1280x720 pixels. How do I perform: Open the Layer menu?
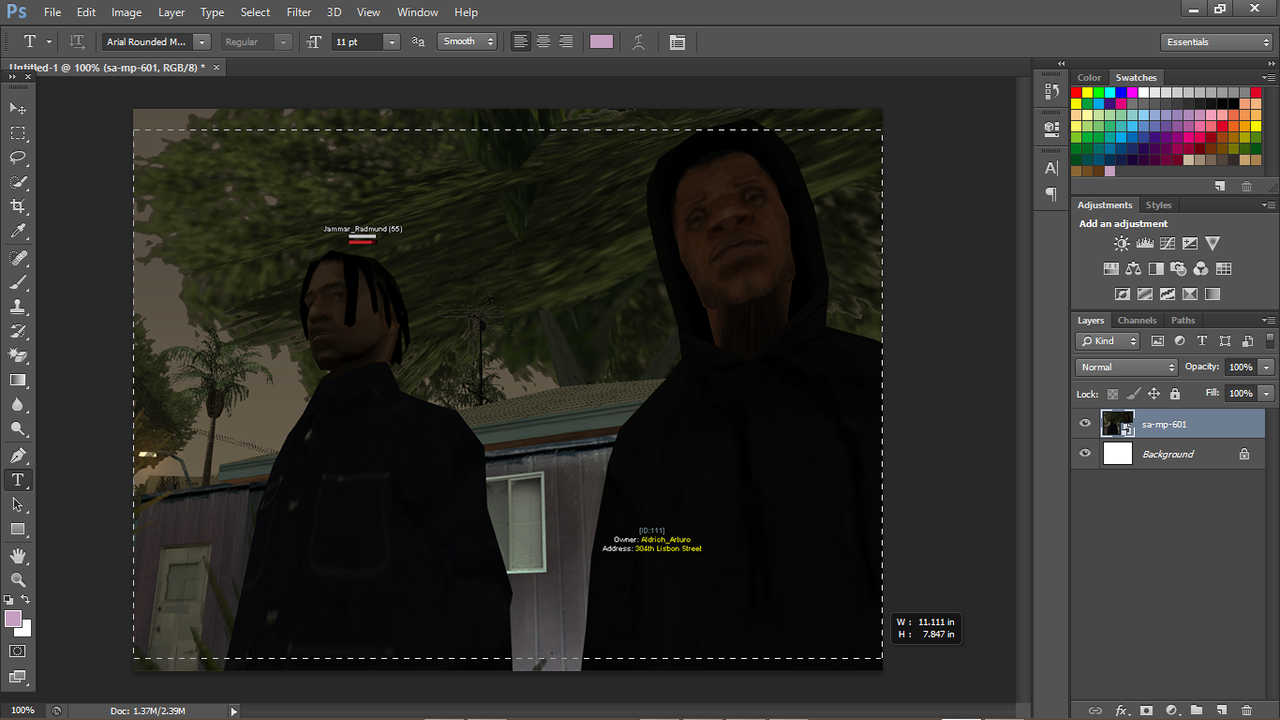point(171,12)
